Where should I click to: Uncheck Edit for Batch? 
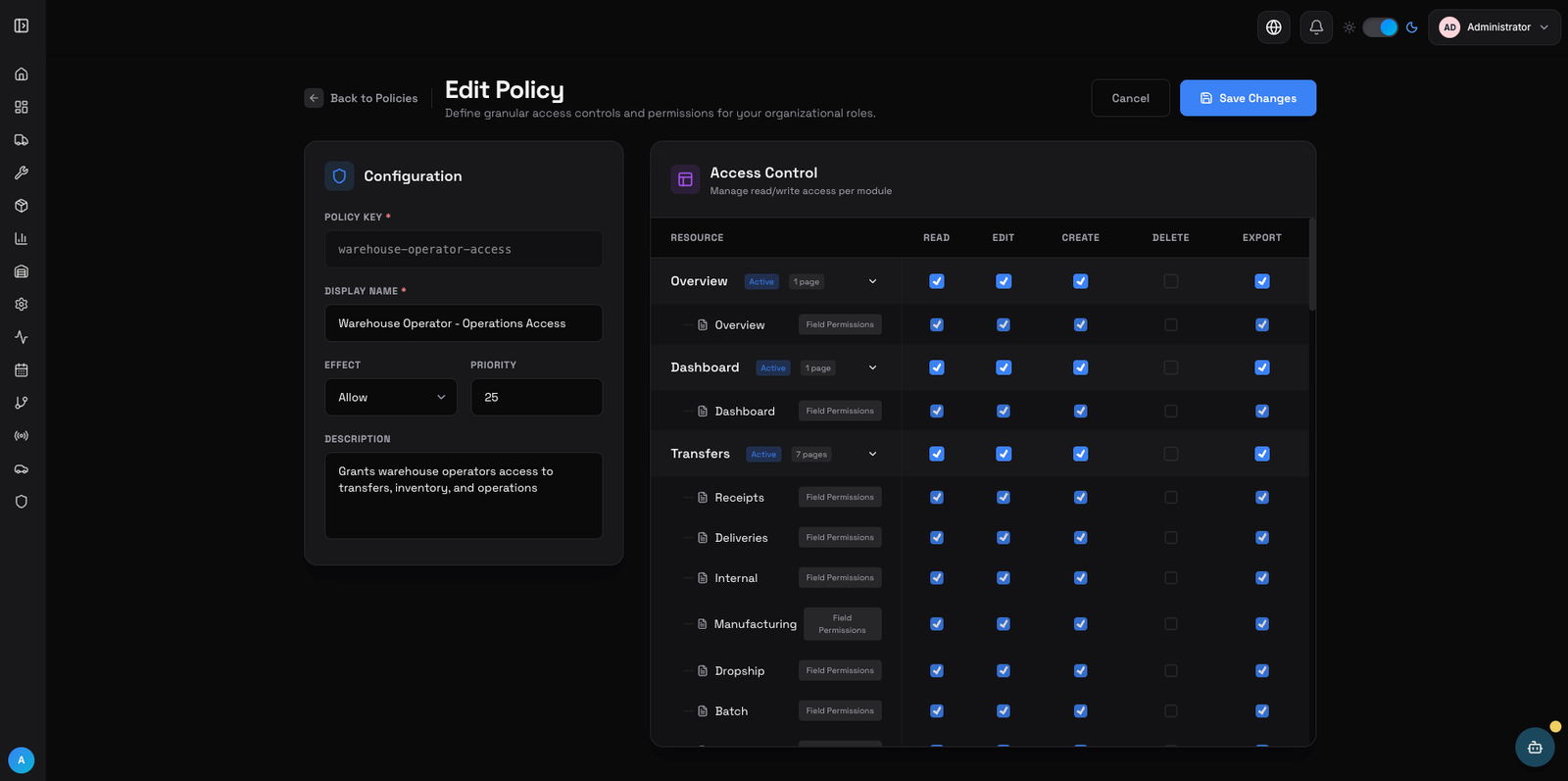pyautogui.click(x=1004, y=711)
